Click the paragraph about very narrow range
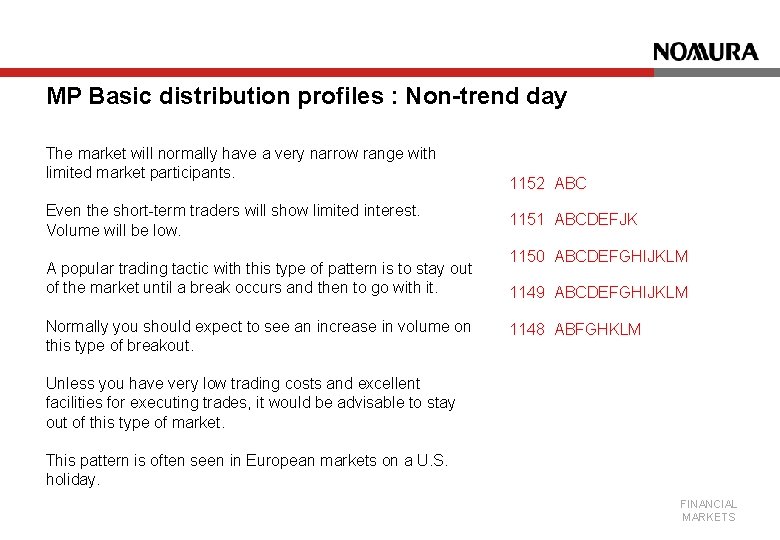This screenshot has height=540, width=780. [x=241, y=163]
